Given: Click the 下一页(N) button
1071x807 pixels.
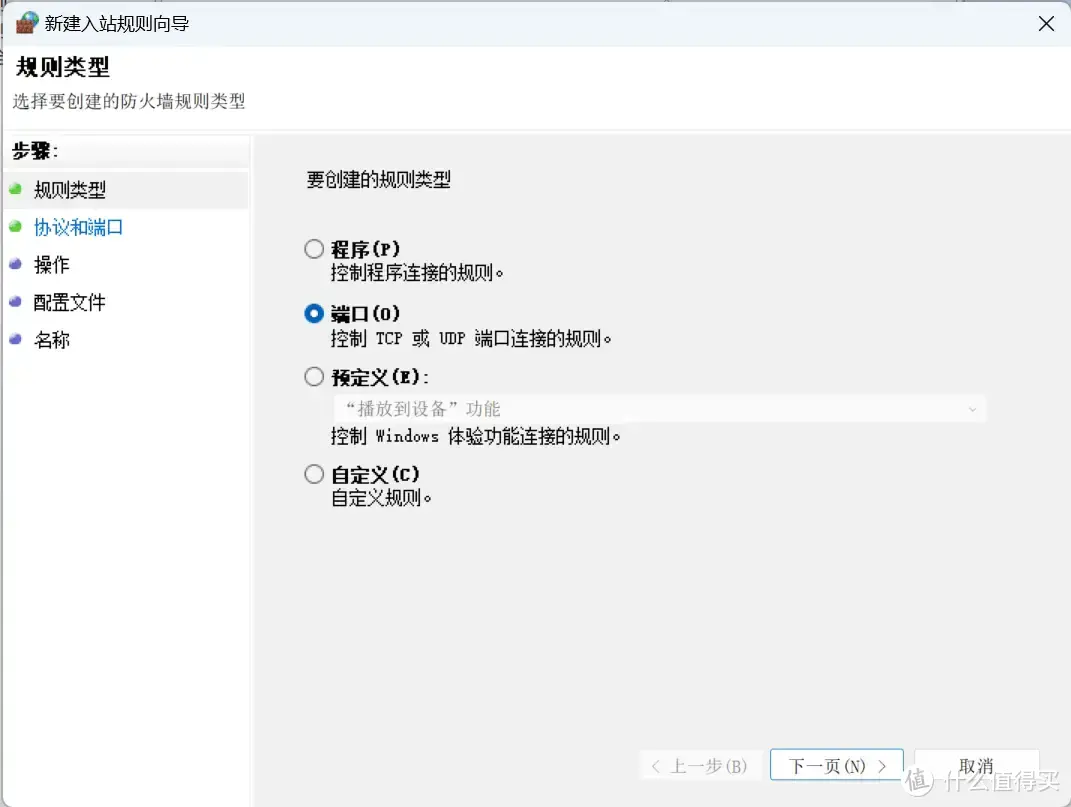Looking at the screenshot, I should coord(837,765).
